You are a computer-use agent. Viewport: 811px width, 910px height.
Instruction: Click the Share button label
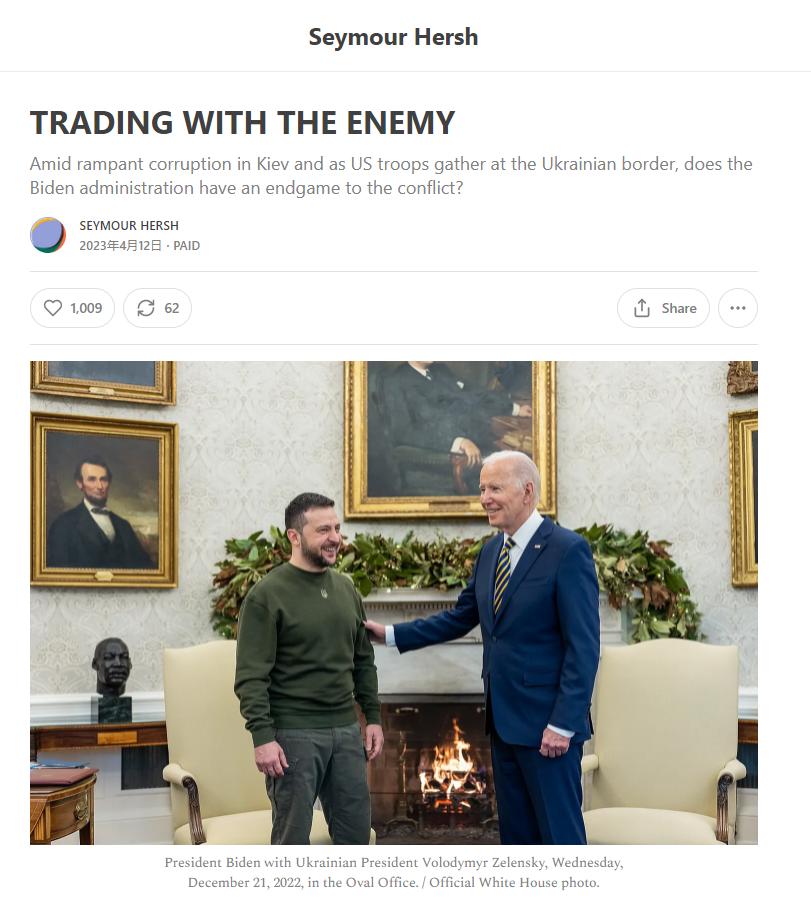(679, 308)
